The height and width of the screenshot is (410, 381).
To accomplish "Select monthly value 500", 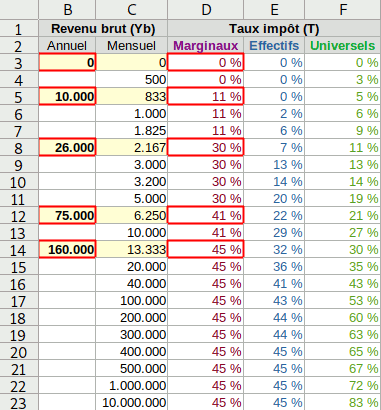I will 132,80.
